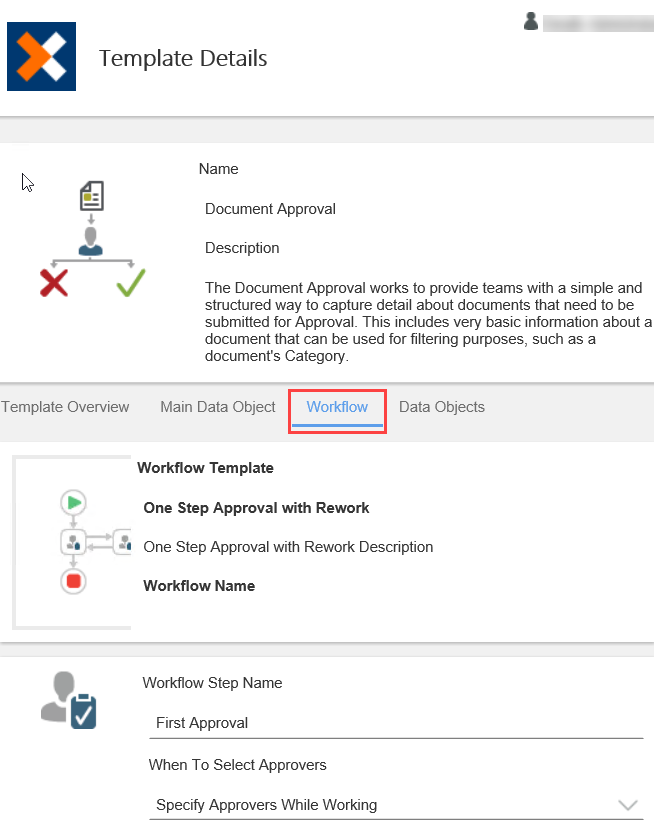Viewport: 654px width, 833px height.
Task: Click the dropdown chevron next to approver selection
Action: tap(628, 804)
